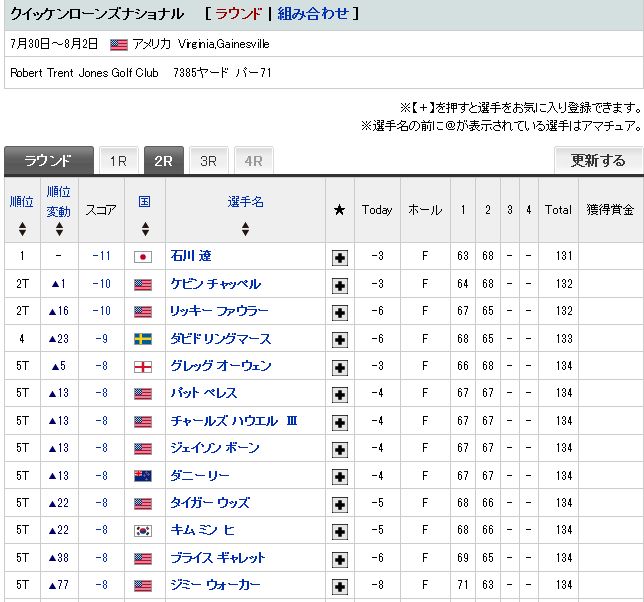Sort by 選手名 column arrows
This screenshot has height=602, width=644.
[245, 229]
